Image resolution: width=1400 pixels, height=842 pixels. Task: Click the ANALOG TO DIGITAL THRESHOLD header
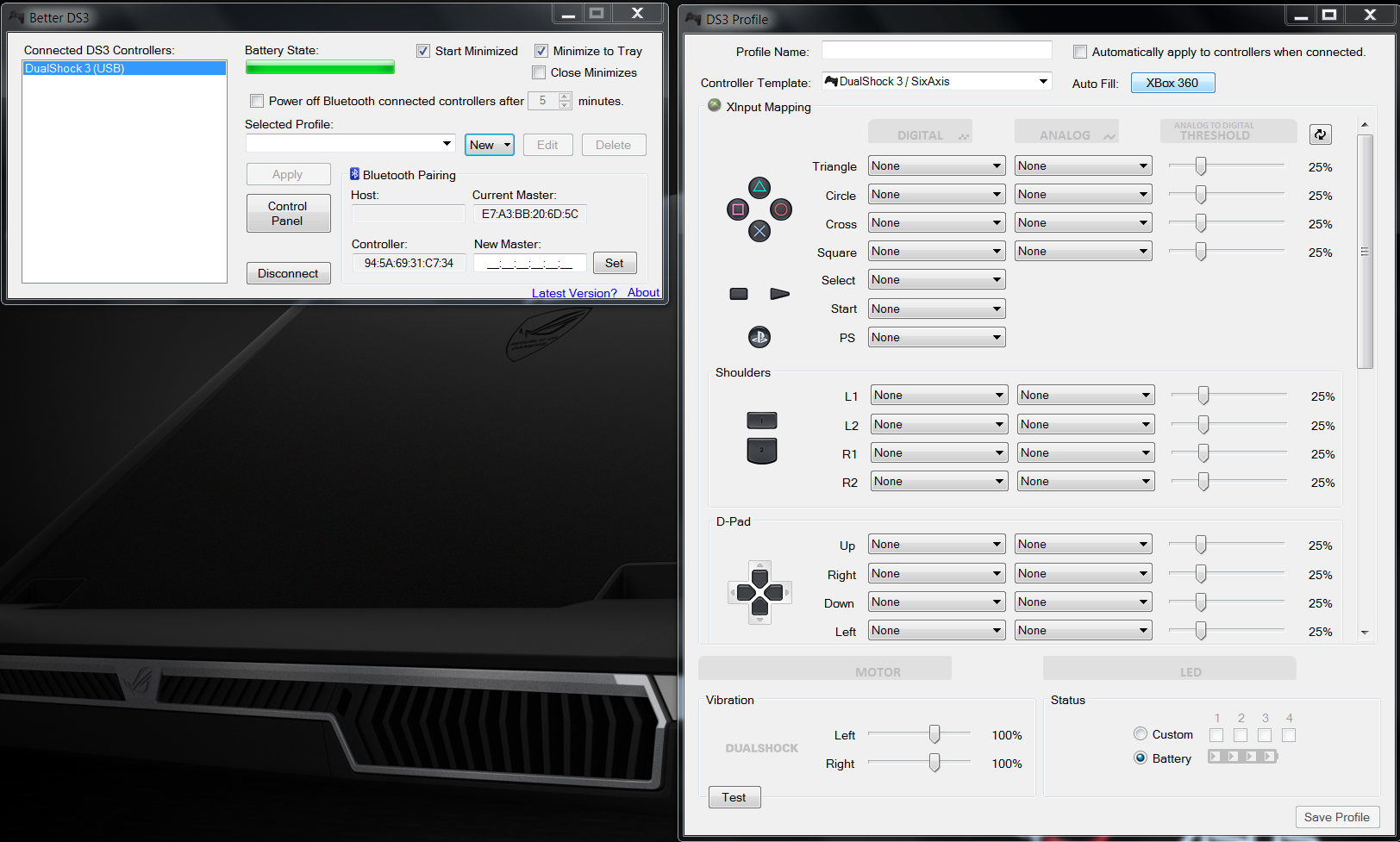1228,131
